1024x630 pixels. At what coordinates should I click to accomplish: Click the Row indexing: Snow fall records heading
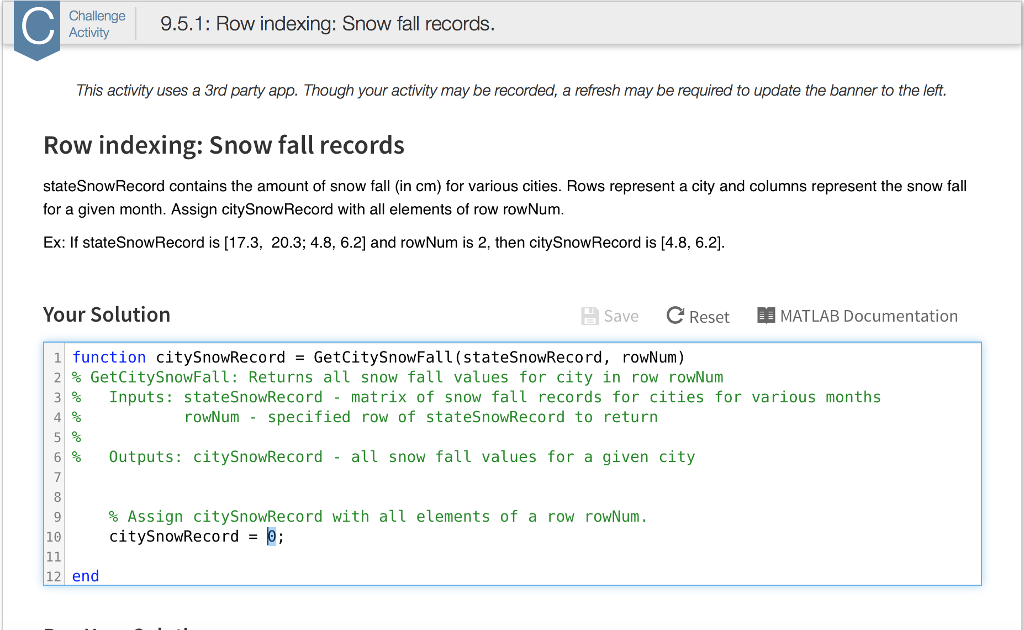coord(222,145)
